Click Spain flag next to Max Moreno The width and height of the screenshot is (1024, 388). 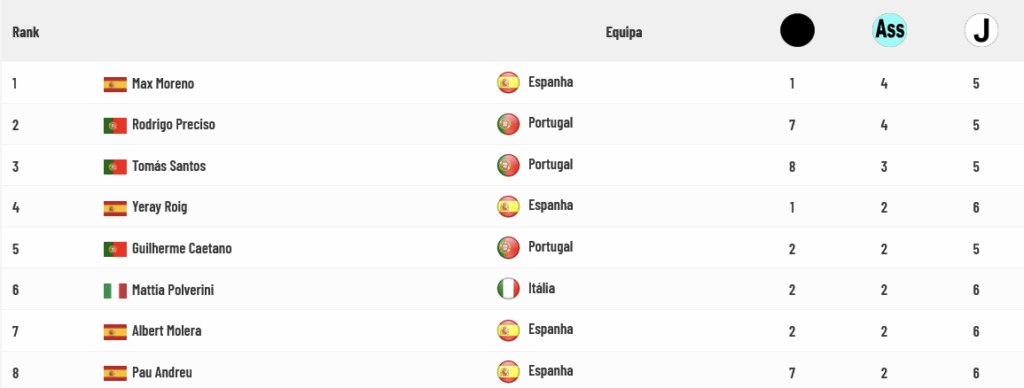click(x=115, y=84)
